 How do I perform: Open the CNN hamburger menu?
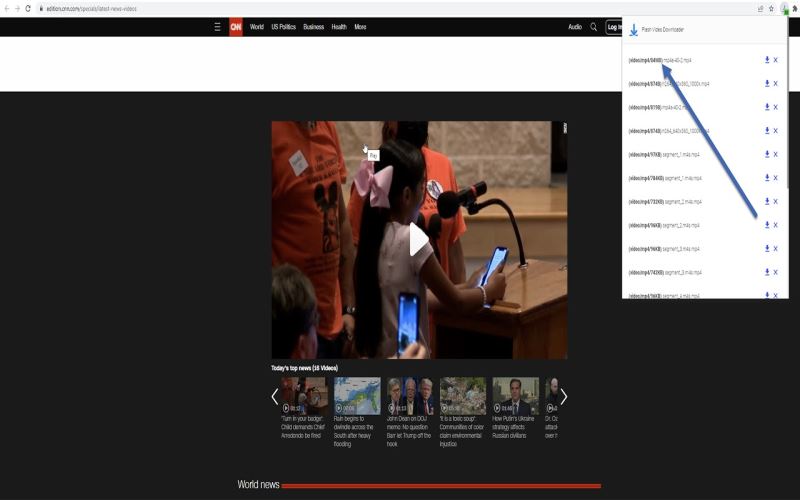217,27
